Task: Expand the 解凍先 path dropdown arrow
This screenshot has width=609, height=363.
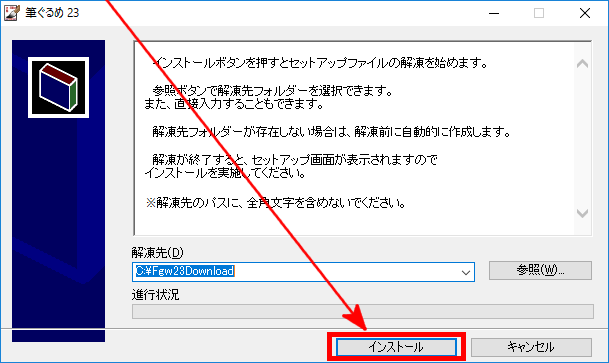Action: click(466, 273)
